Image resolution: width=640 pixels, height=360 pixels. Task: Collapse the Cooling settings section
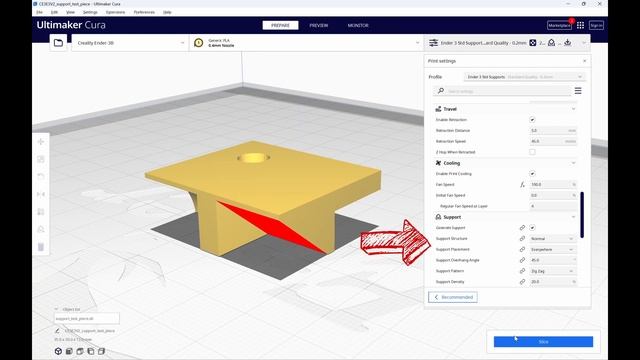point(573,163)
